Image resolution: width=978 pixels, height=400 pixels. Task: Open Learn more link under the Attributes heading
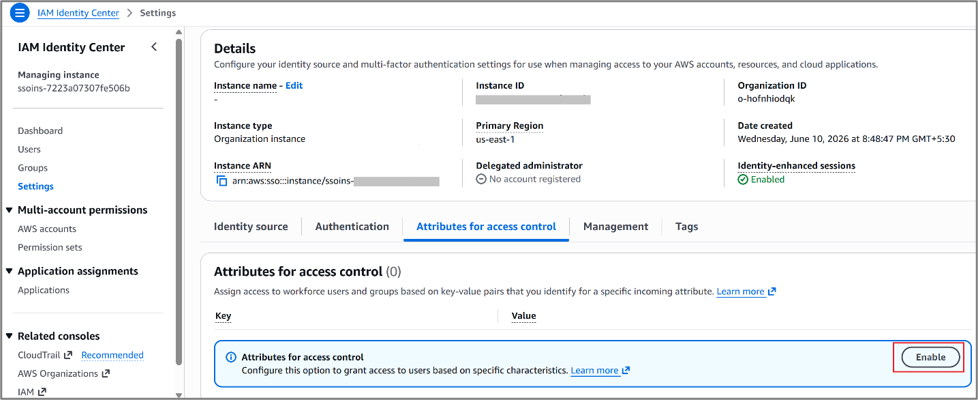(746, 291)
